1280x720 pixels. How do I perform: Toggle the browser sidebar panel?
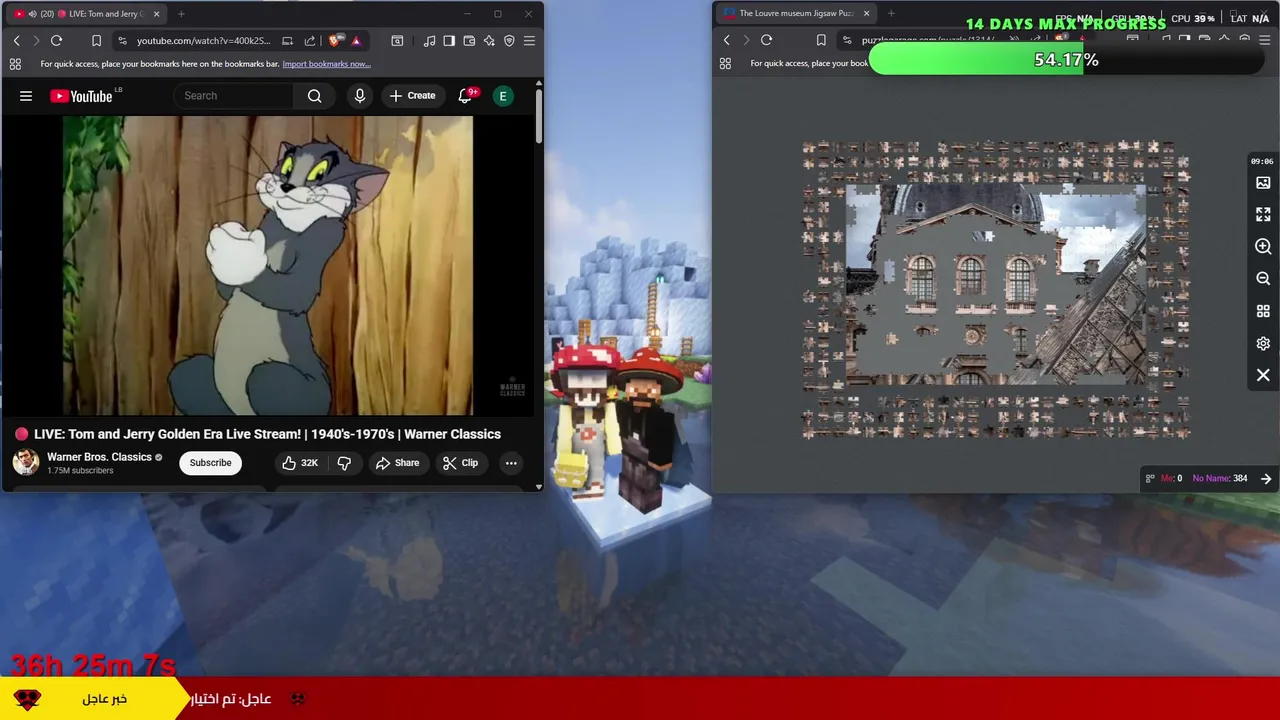pos(449,41)
